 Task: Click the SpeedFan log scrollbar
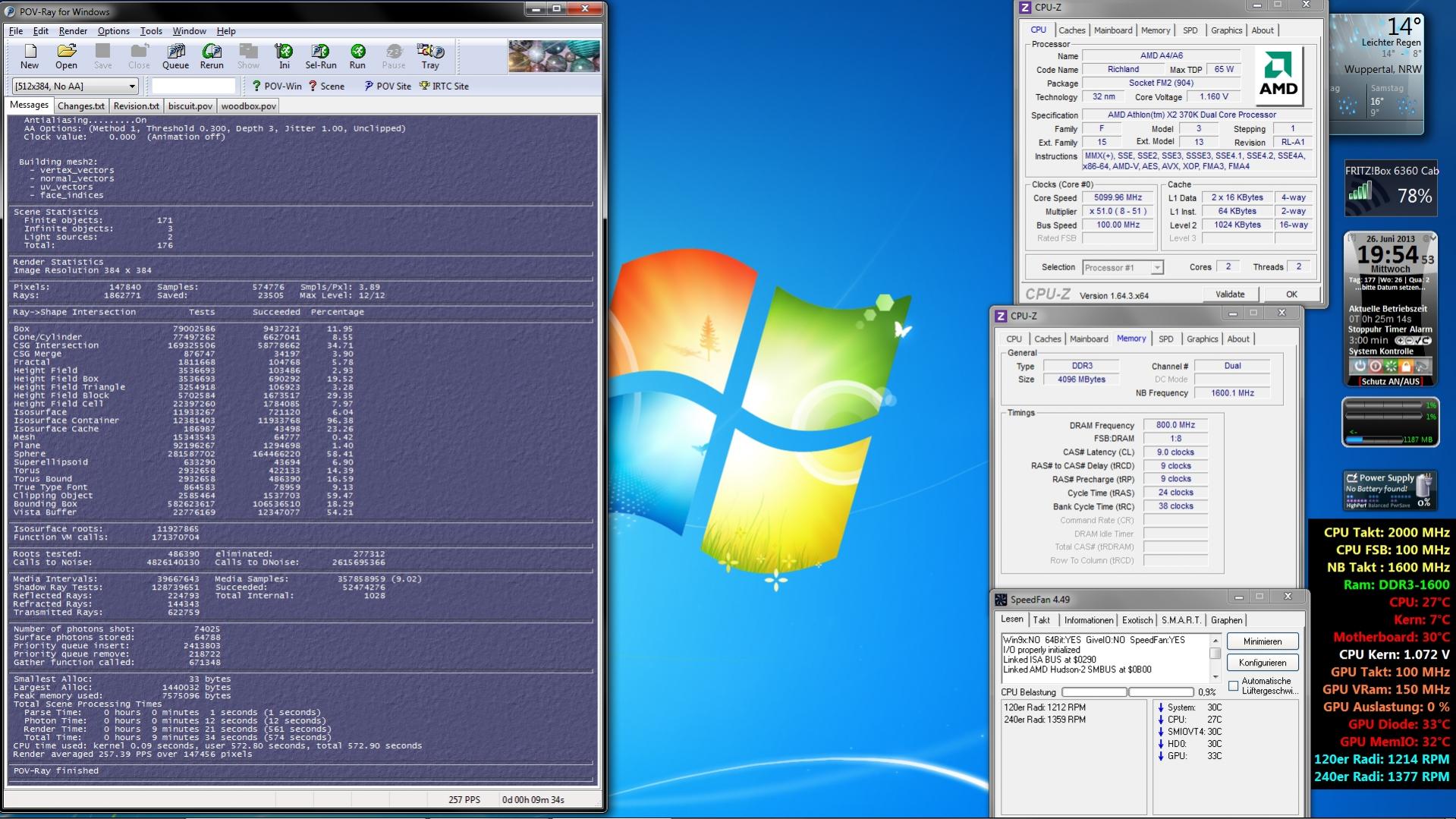(x=1215, y=657)
